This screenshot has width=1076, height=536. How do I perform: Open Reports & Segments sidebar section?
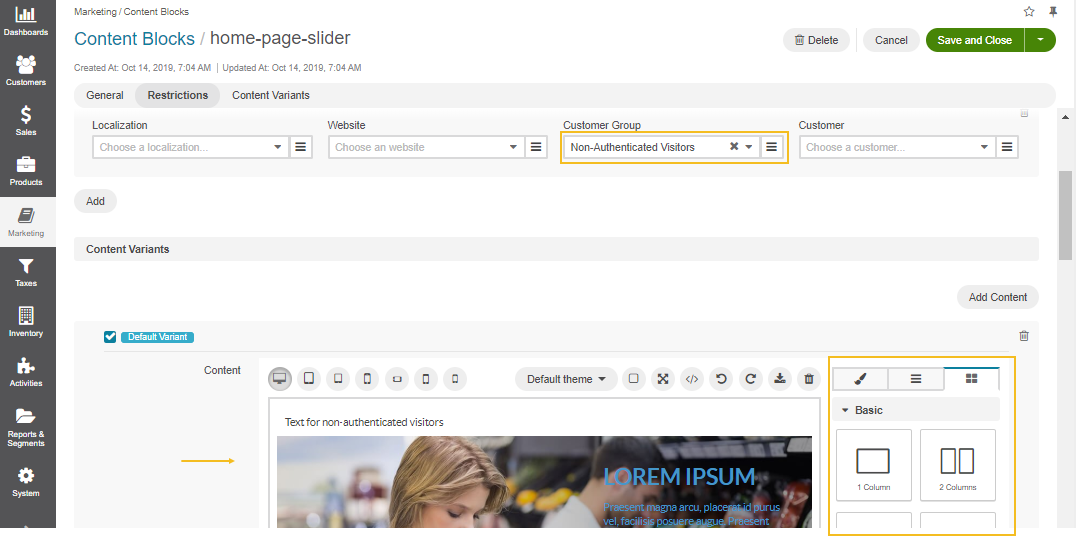pyautogui.click(x=26, y=427)
